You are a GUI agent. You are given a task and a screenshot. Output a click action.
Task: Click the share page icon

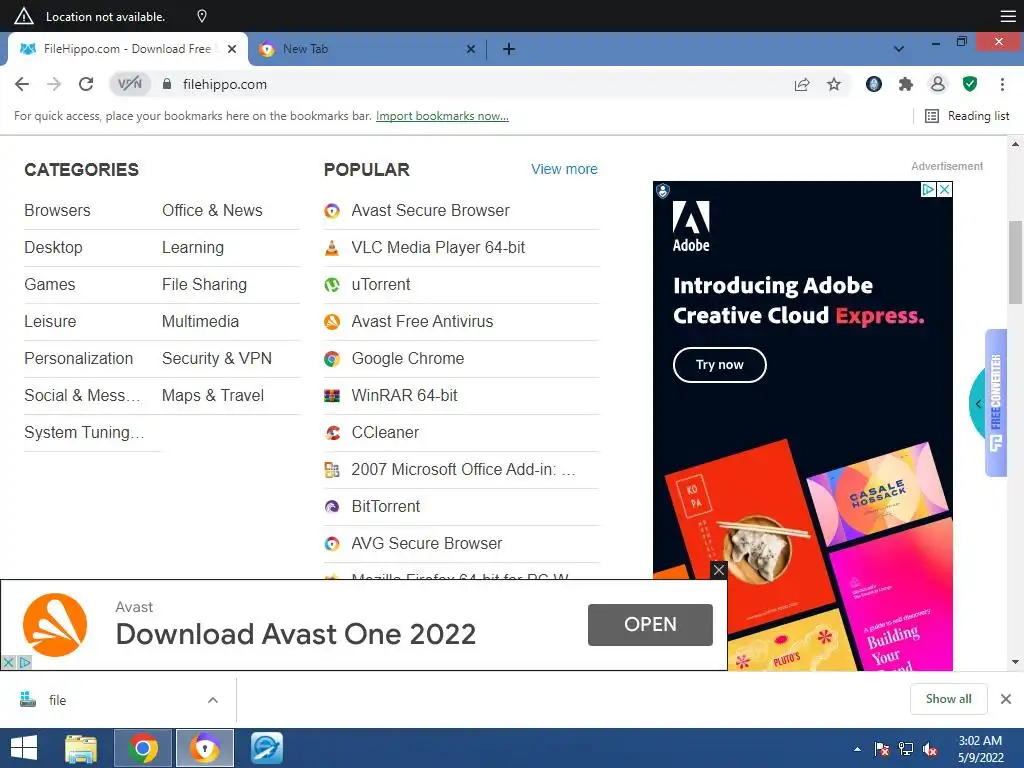tap(802, 84)
